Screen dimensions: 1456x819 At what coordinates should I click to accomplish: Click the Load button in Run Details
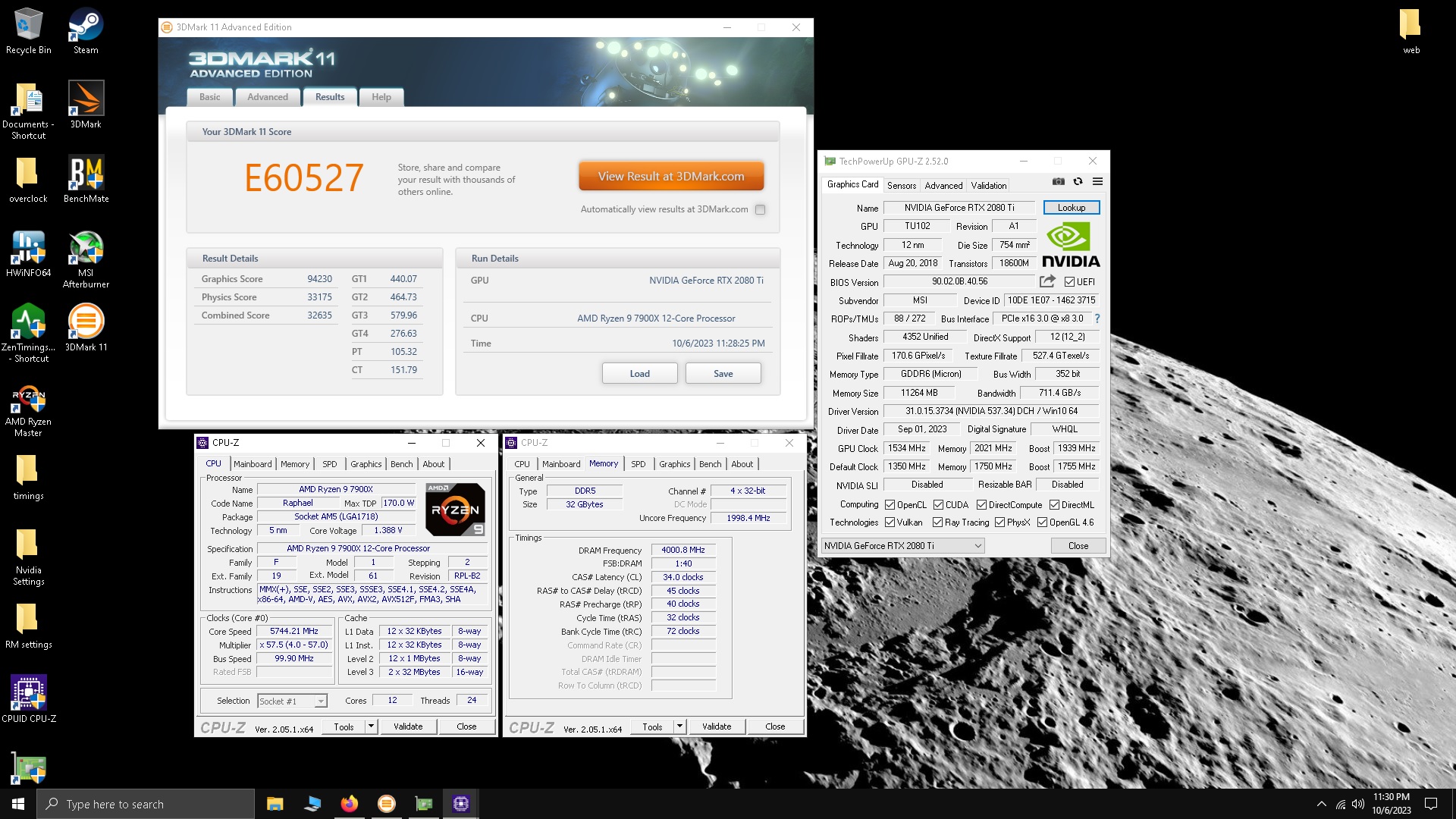[639, 374]
